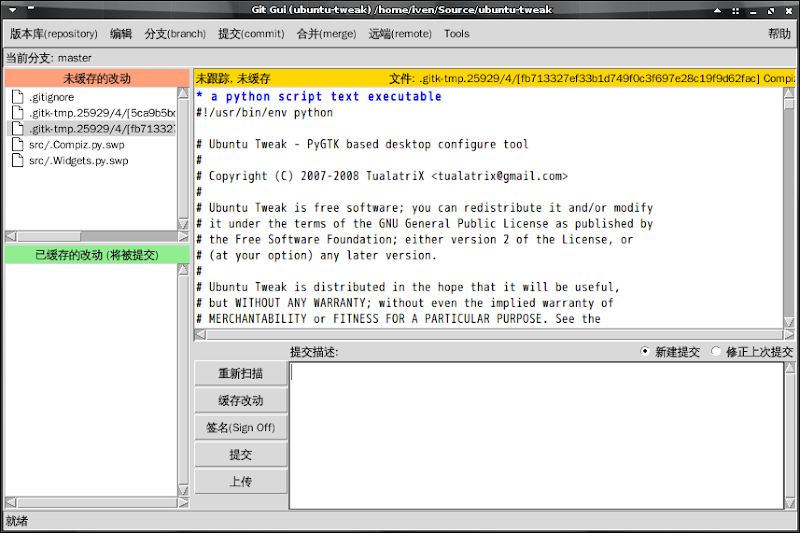This screenshot has width=800, height=533.
Task: Click the unstaged list scroll-up arrow
Action: [x=184, y=93]
